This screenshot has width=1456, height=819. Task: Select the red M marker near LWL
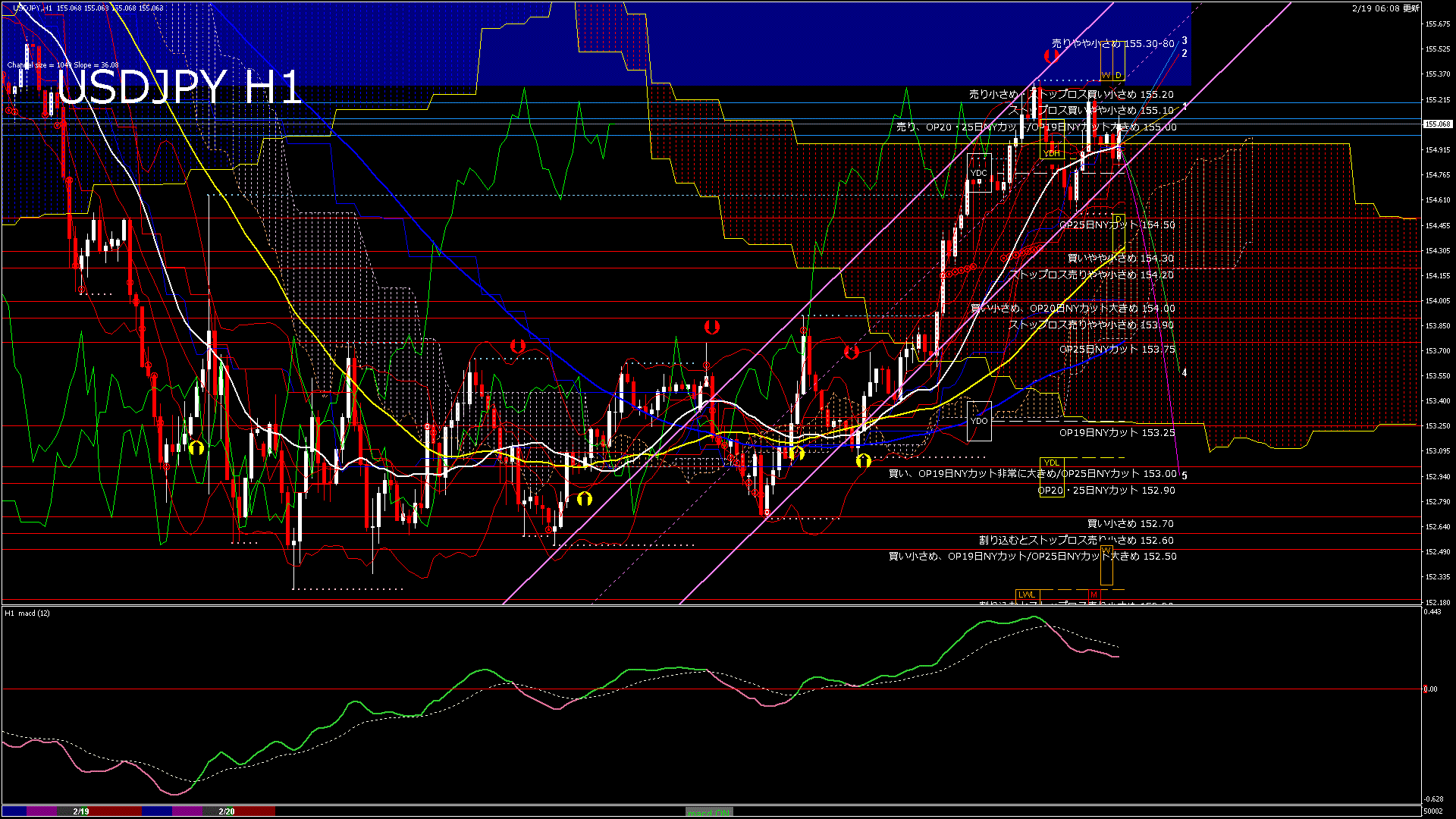click(x=1094, y=595)
